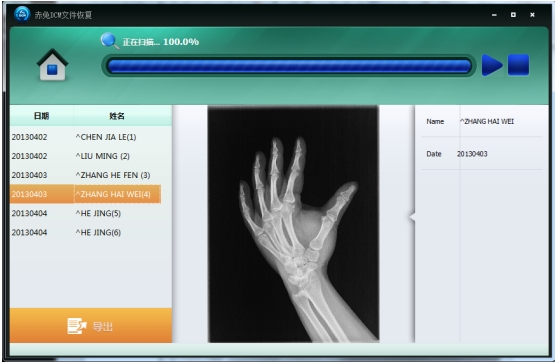556x362 pixels.
Task: Click the hand X-ray preview image
Action: point(293,224)
